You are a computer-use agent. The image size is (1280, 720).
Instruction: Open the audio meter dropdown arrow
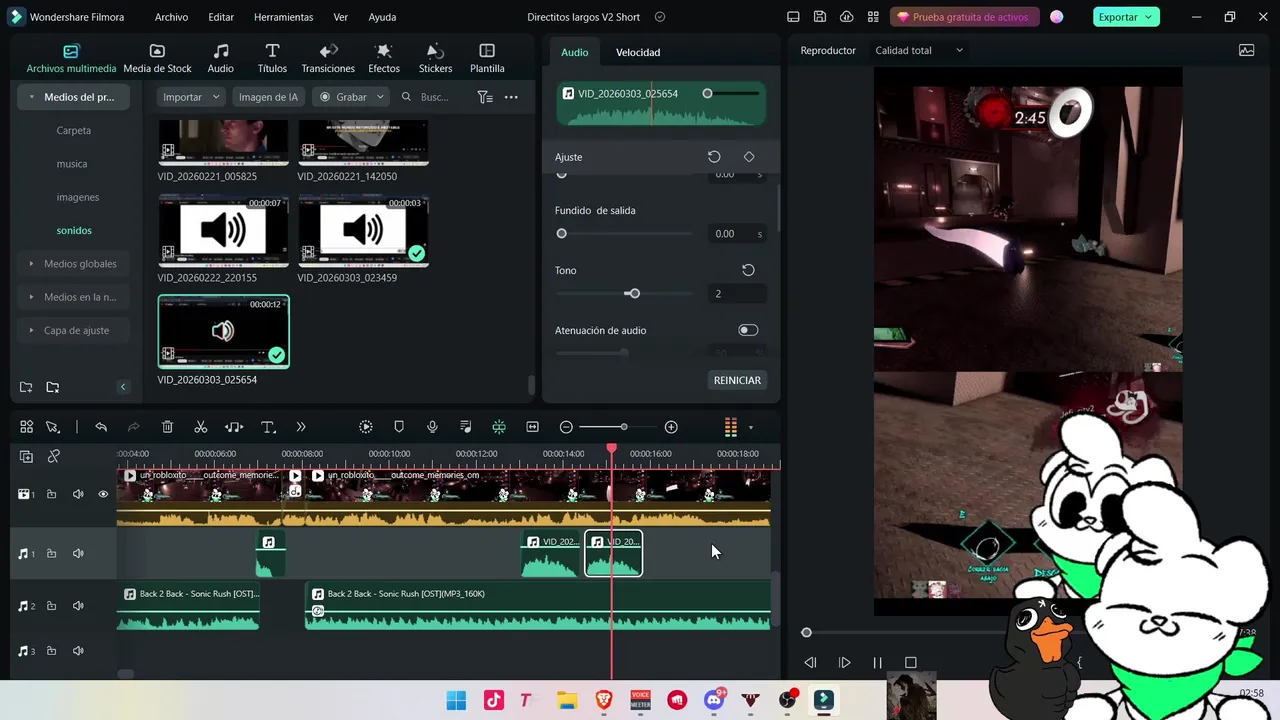point(751,428)
